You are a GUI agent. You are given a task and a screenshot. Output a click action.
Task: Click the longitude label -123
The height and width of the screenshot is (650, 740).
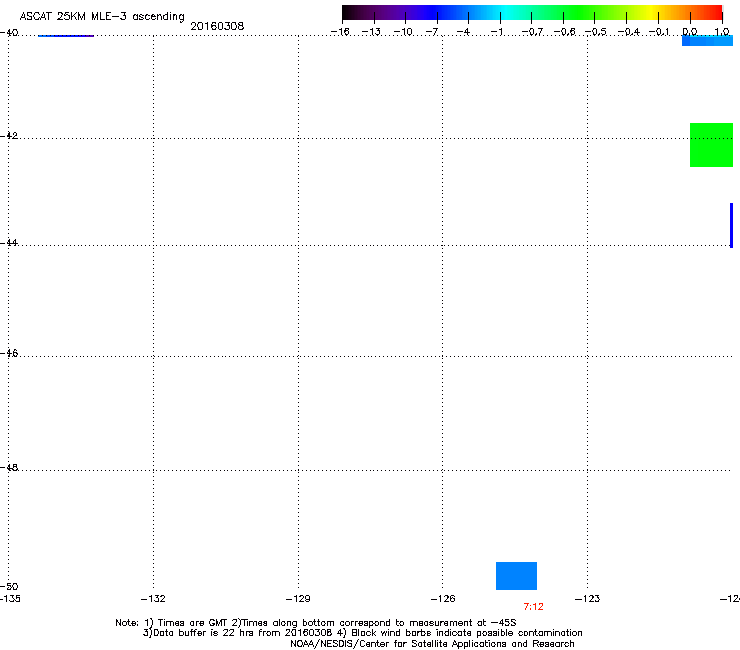pyautogui.click(x=588, y=599)
